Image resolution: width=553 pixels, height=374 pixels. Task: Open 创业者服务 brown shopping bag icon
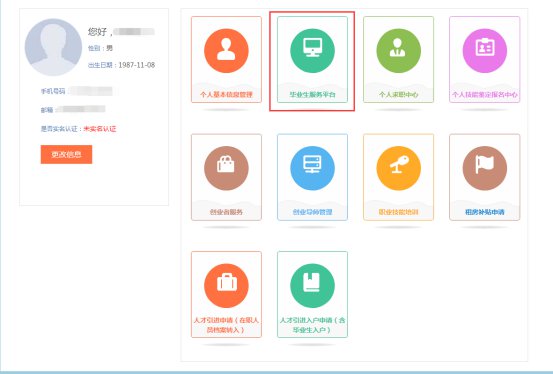coord(226,168)
